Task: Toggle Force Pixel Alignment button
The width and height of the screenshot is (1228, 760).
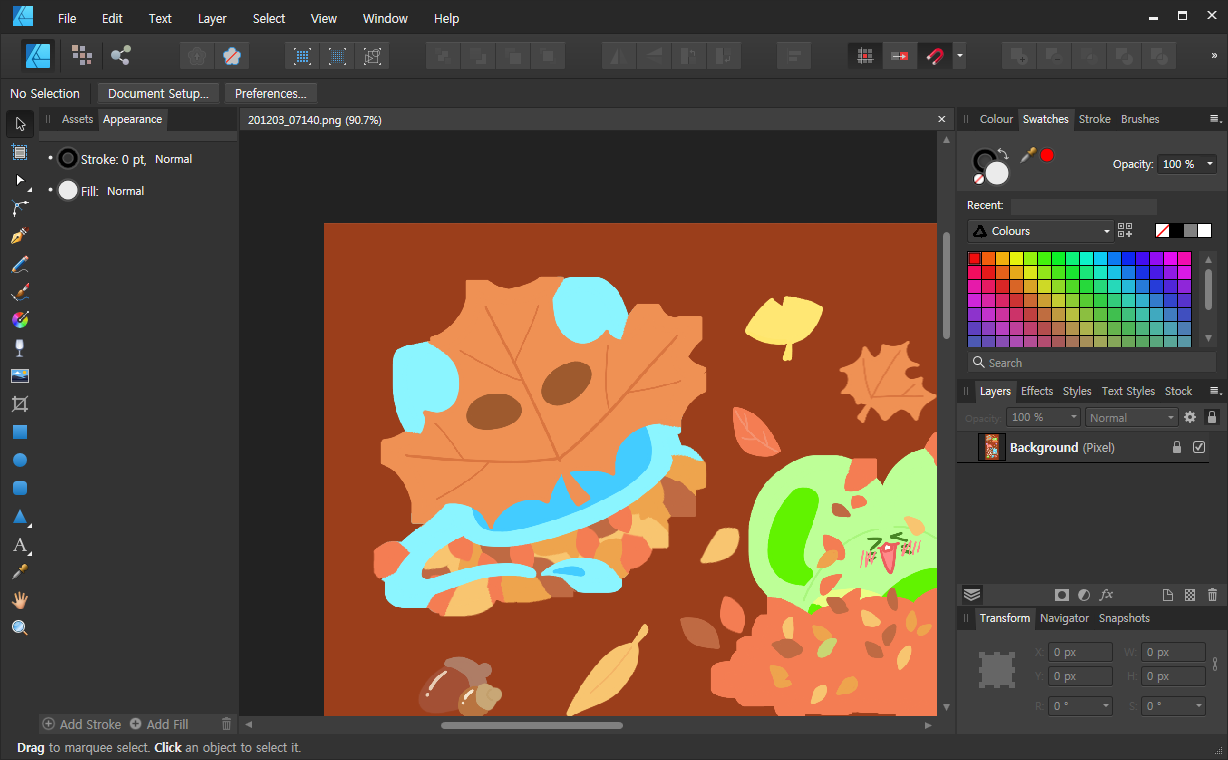Action: 865,56
